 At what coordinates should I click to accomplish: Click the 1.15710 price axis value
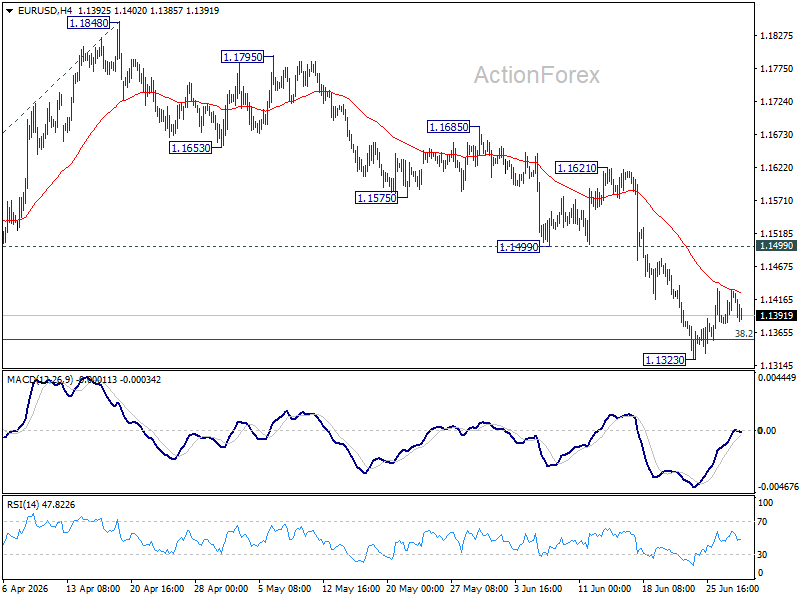coord(777,201)
